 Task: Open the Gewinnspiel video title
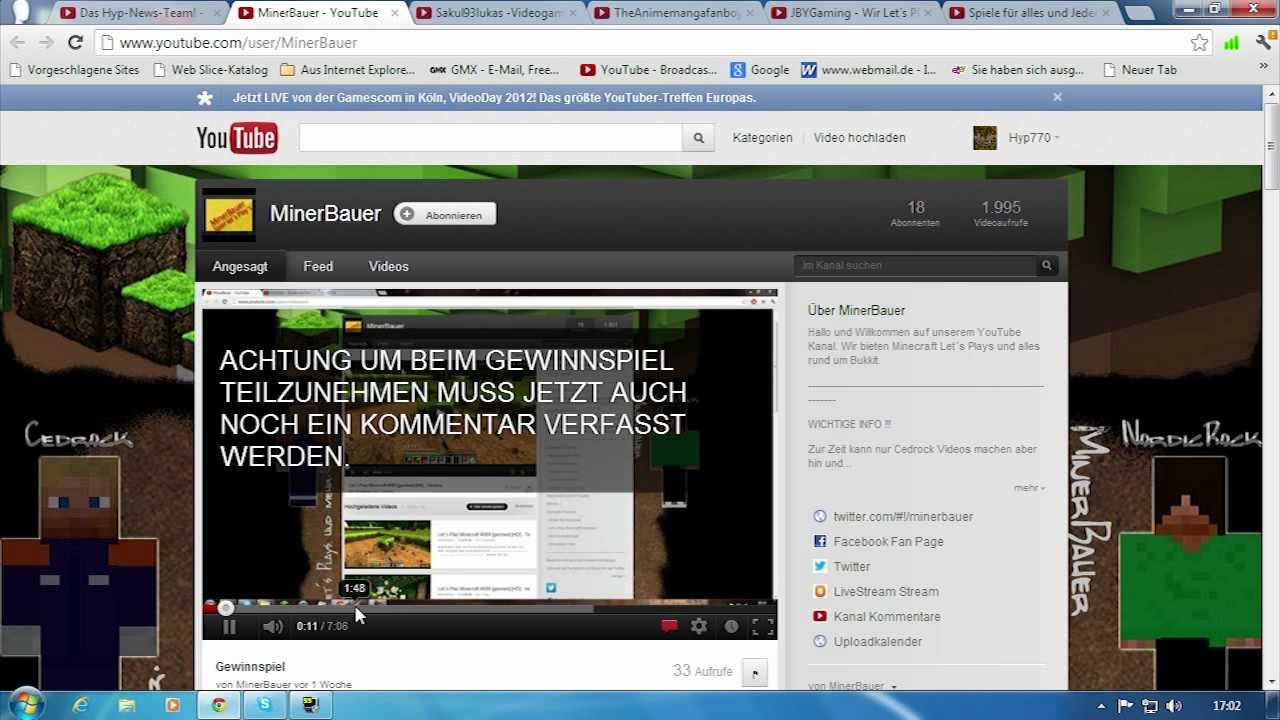click(x=250, y=666)
